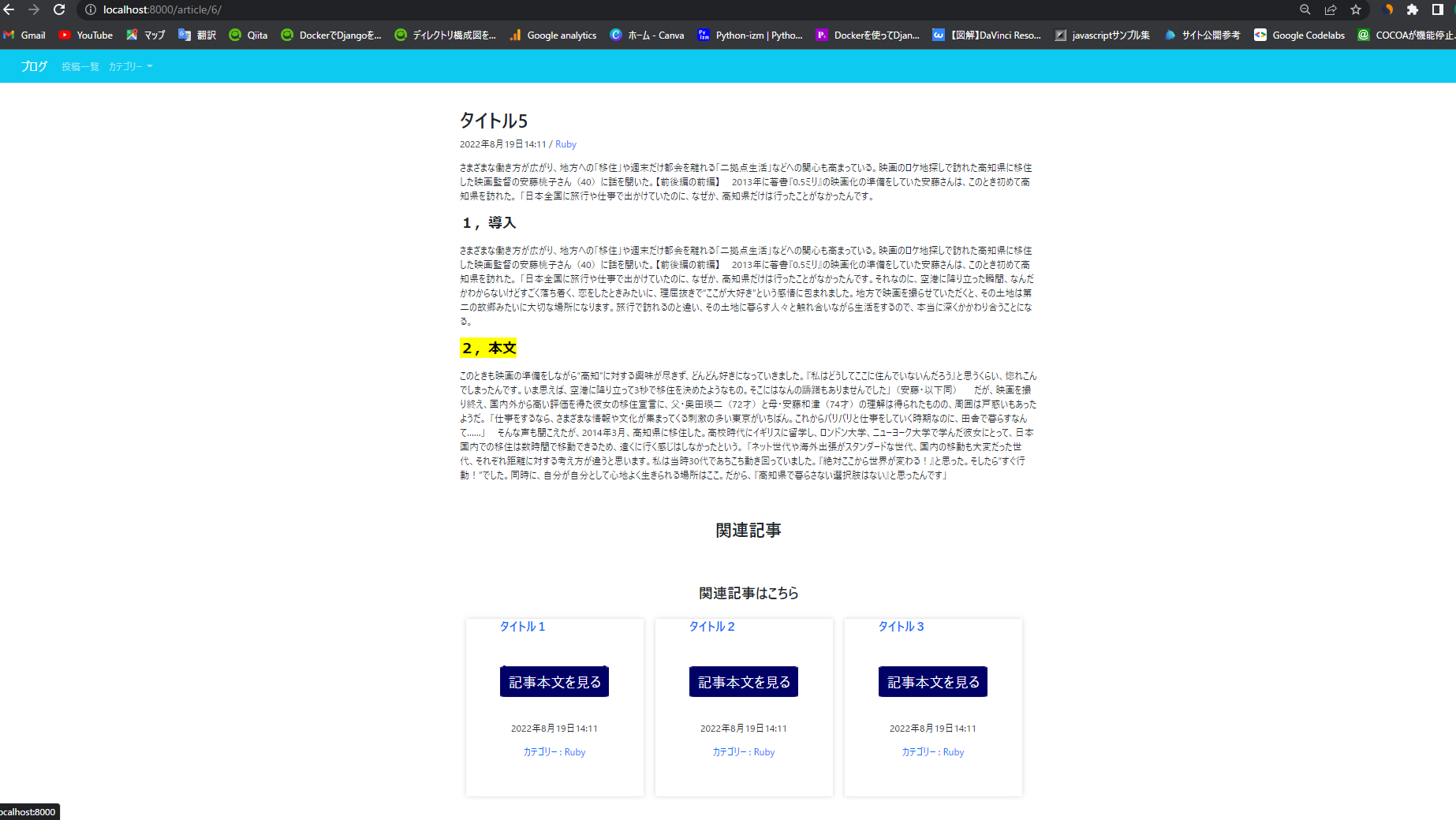
Task: Click 記事本文を見る button for タイトル１
Action: [554, 682]
